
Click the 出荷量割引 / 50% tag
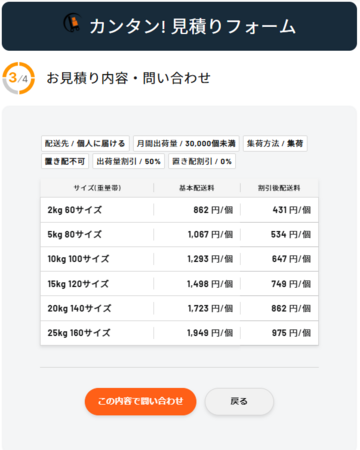129,161
